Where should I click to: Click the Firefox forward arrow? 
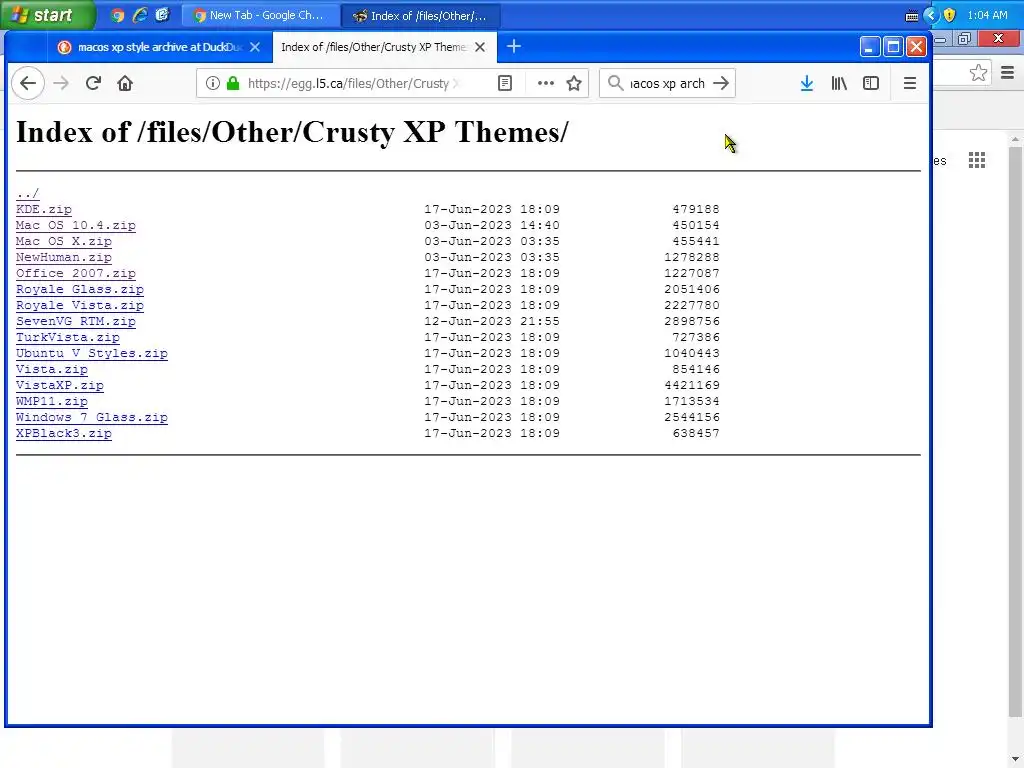(61, 83)
